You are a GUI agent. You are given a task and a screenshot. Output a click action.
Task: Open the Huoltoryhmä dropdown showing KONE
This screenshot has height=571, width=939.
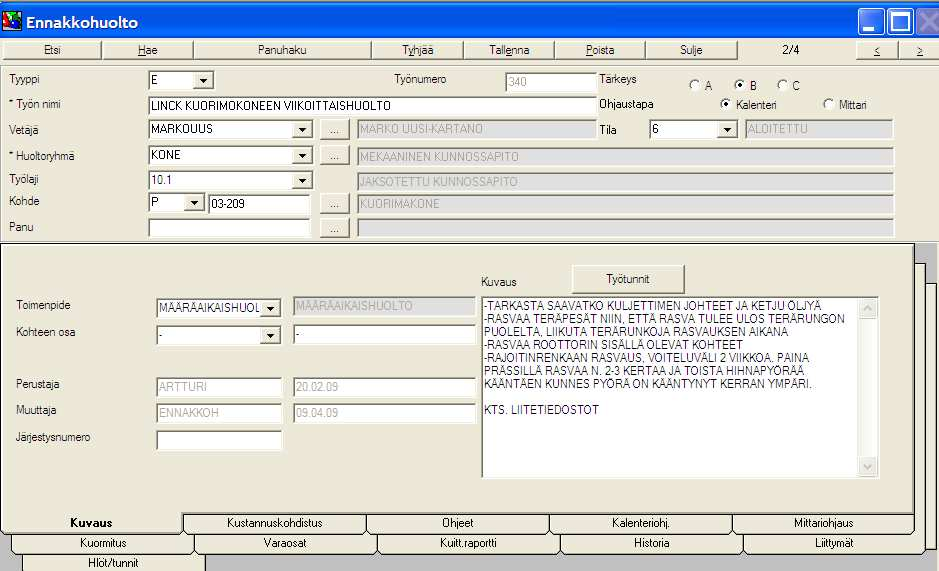pyautogui.click(x=302, y=156)
